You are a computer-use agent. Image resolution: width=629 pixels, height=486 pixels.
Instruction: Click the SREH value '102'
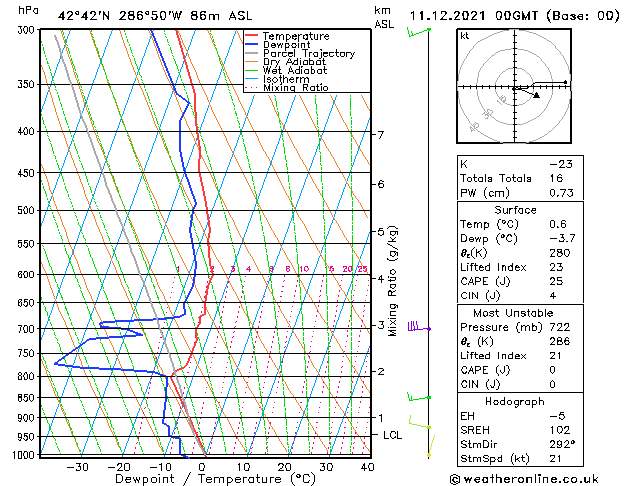[x=560, y=430]
